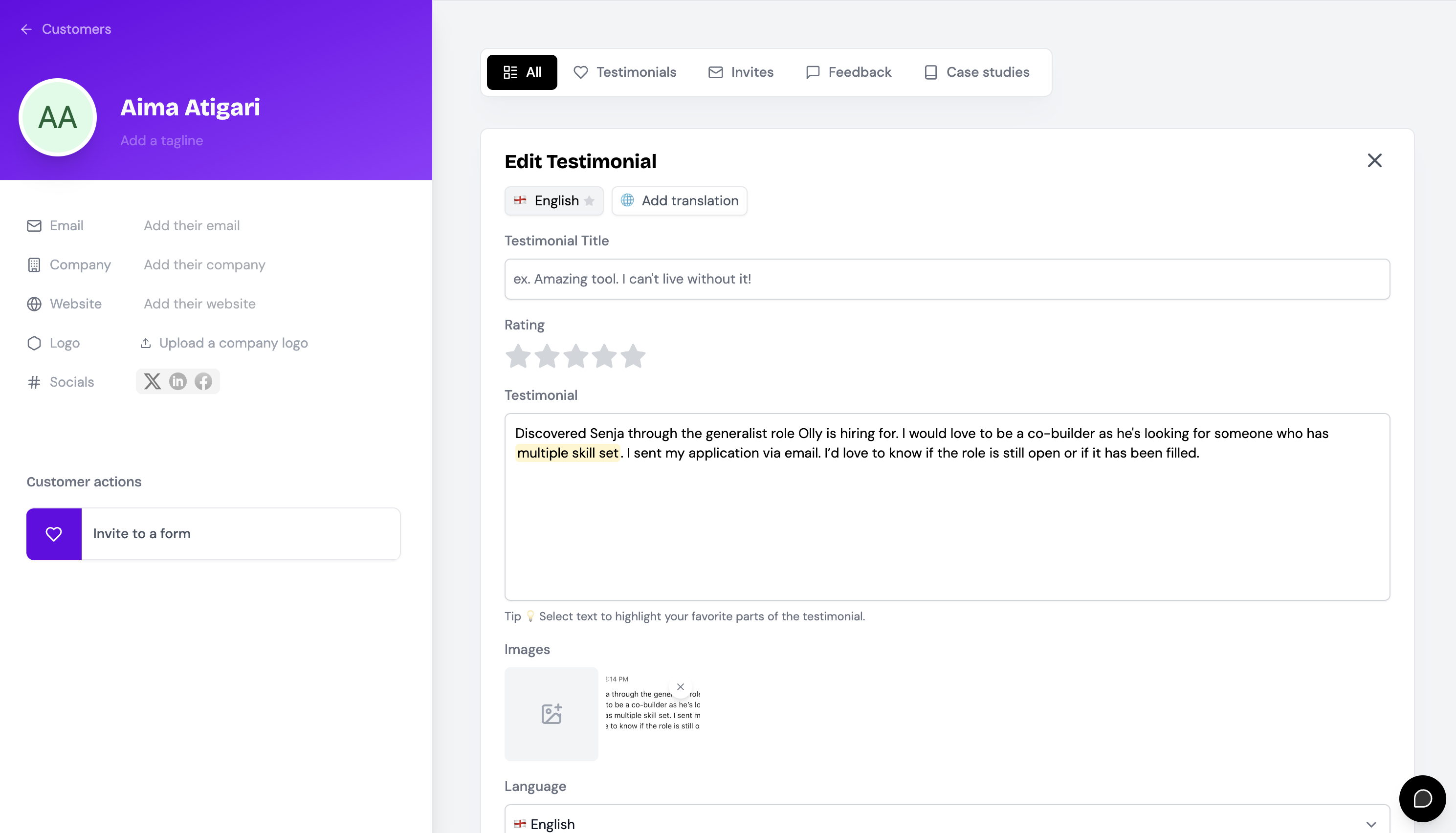The image size is (1456, 833).
Task: Click the add image placeholder icon
Action: click(551, 713)
